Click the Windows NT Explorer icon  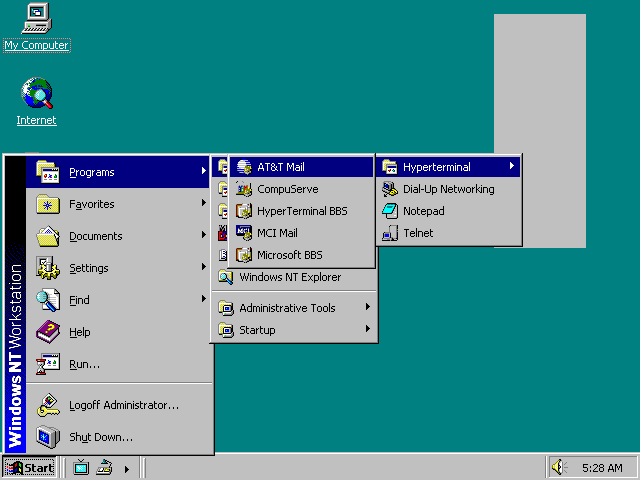226,277
